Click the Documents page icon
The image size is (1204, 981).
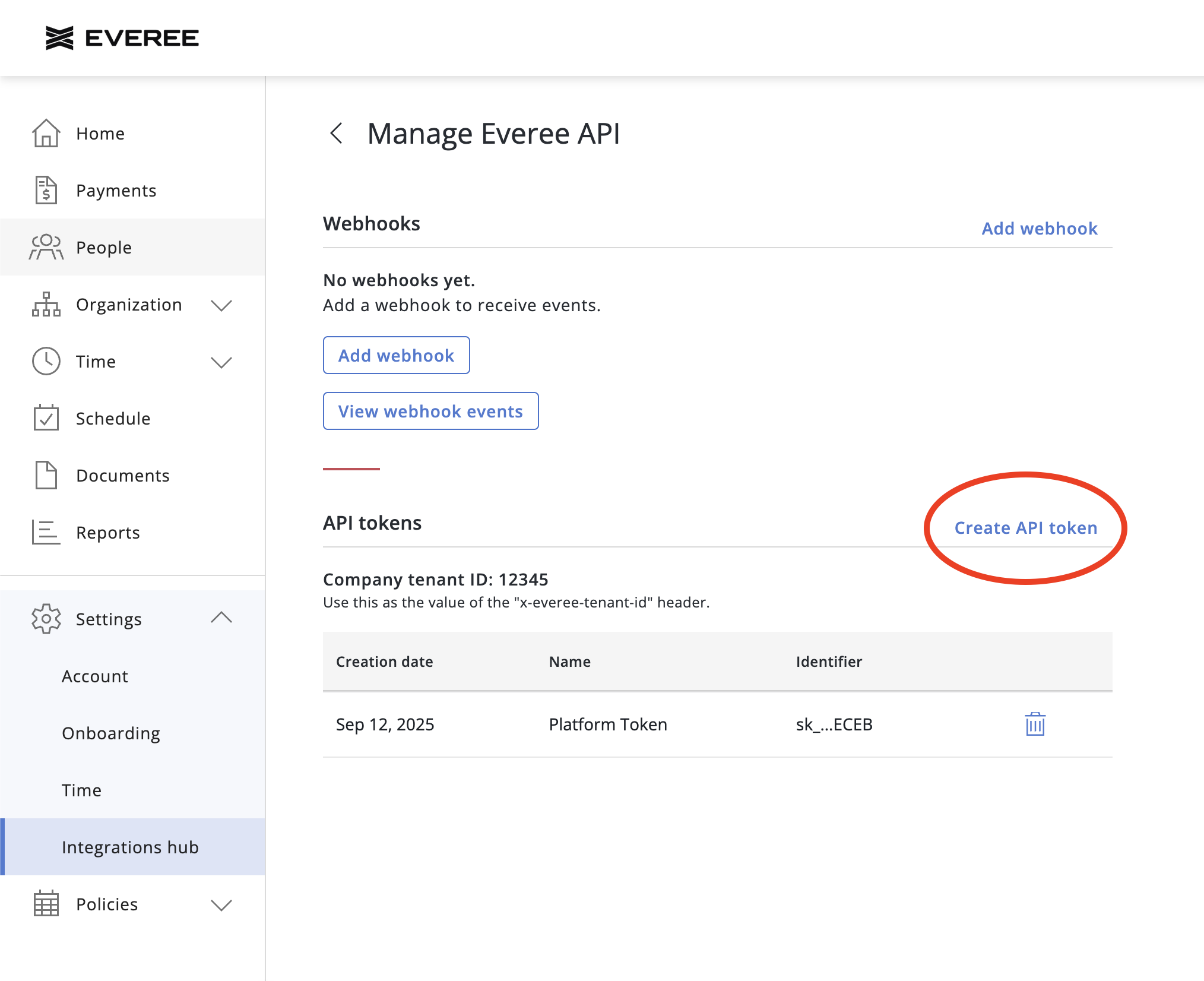pos(46,475)
